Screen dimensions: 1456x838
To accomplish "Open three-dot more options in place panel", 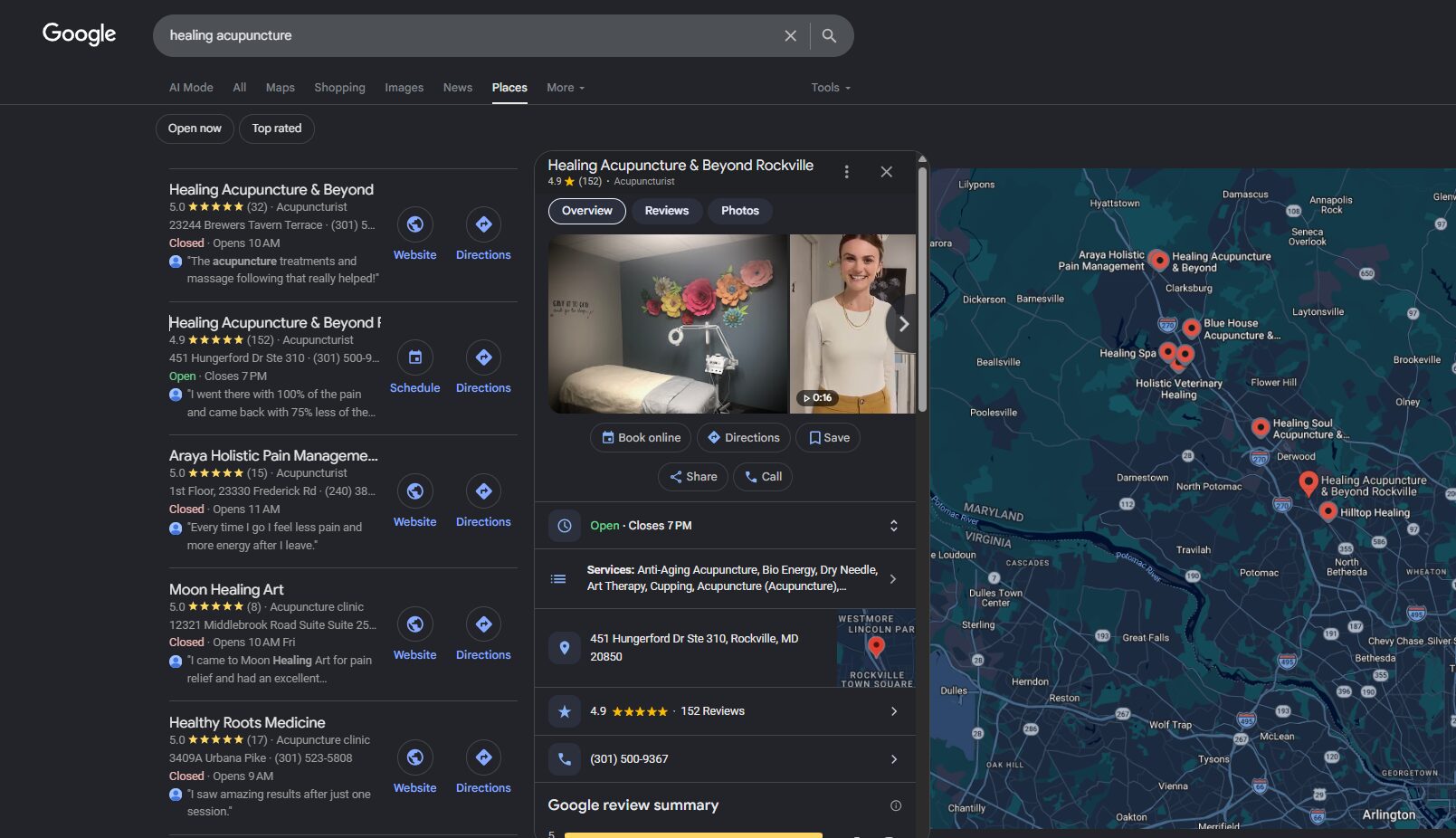I will (x=846, y=172).
